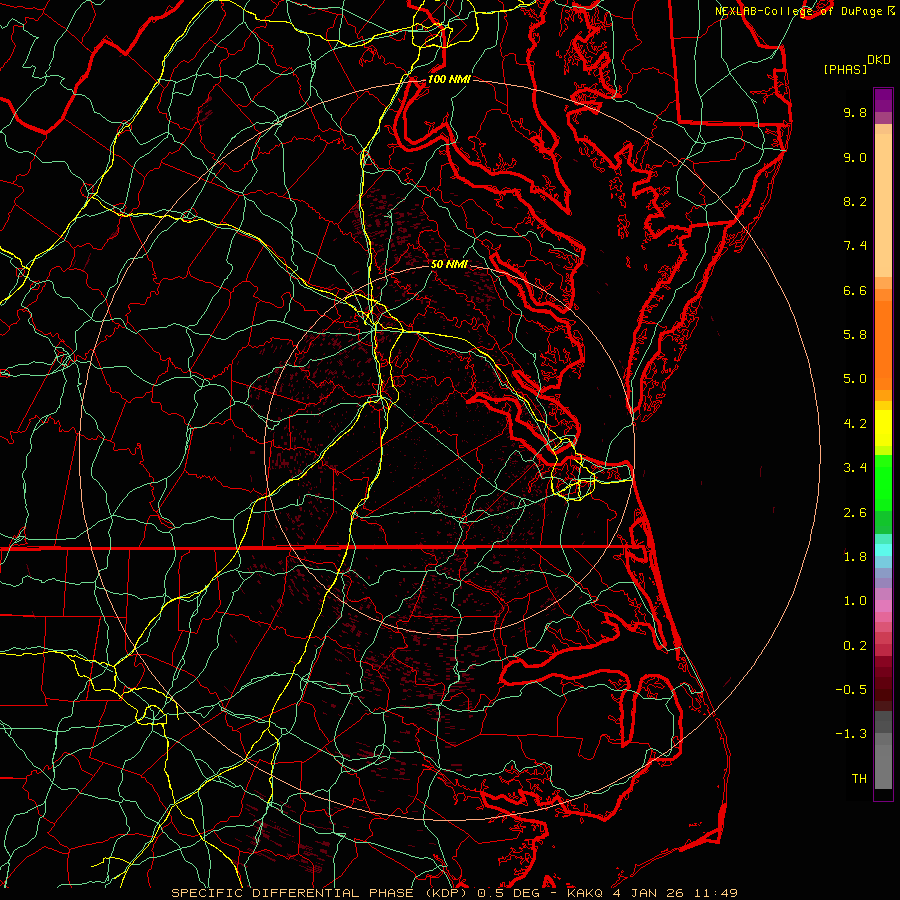Screen dimensions: 900x900
Task: Pick the peach segment of the color bar
Action: coord(883,205)
